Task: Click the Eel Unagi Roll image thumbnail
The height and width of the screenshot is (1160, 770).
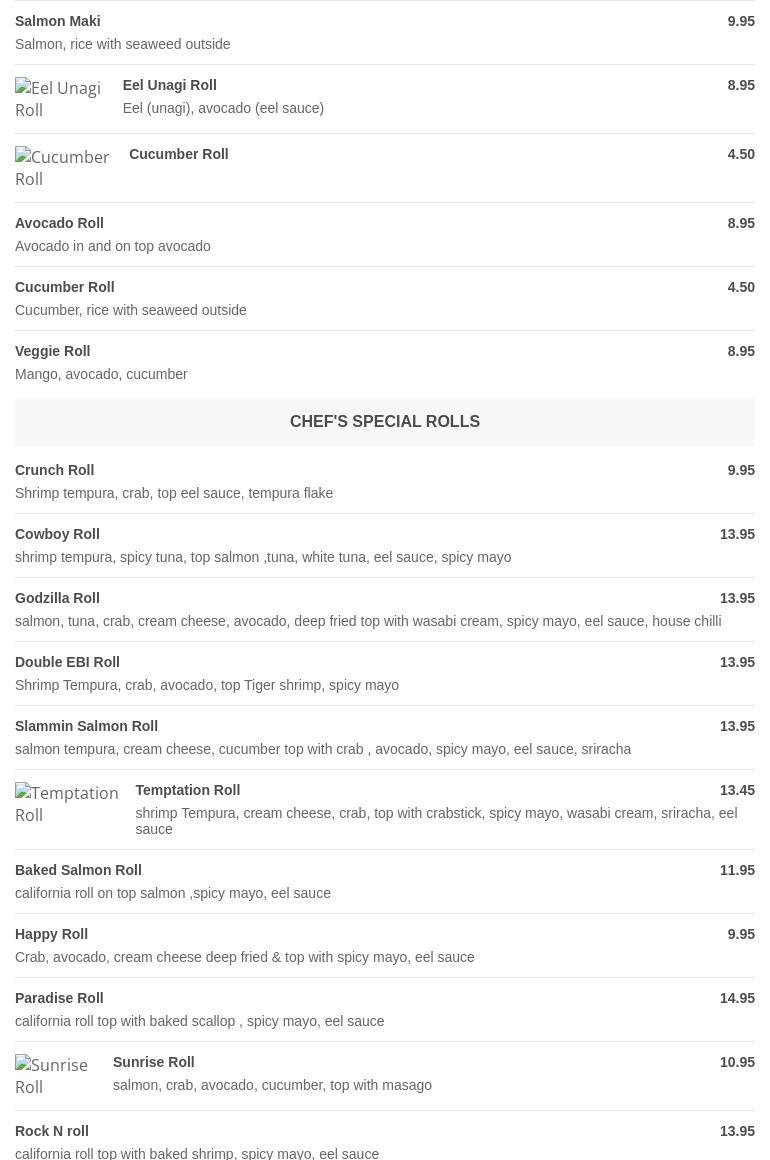Action: click(60, 99)
